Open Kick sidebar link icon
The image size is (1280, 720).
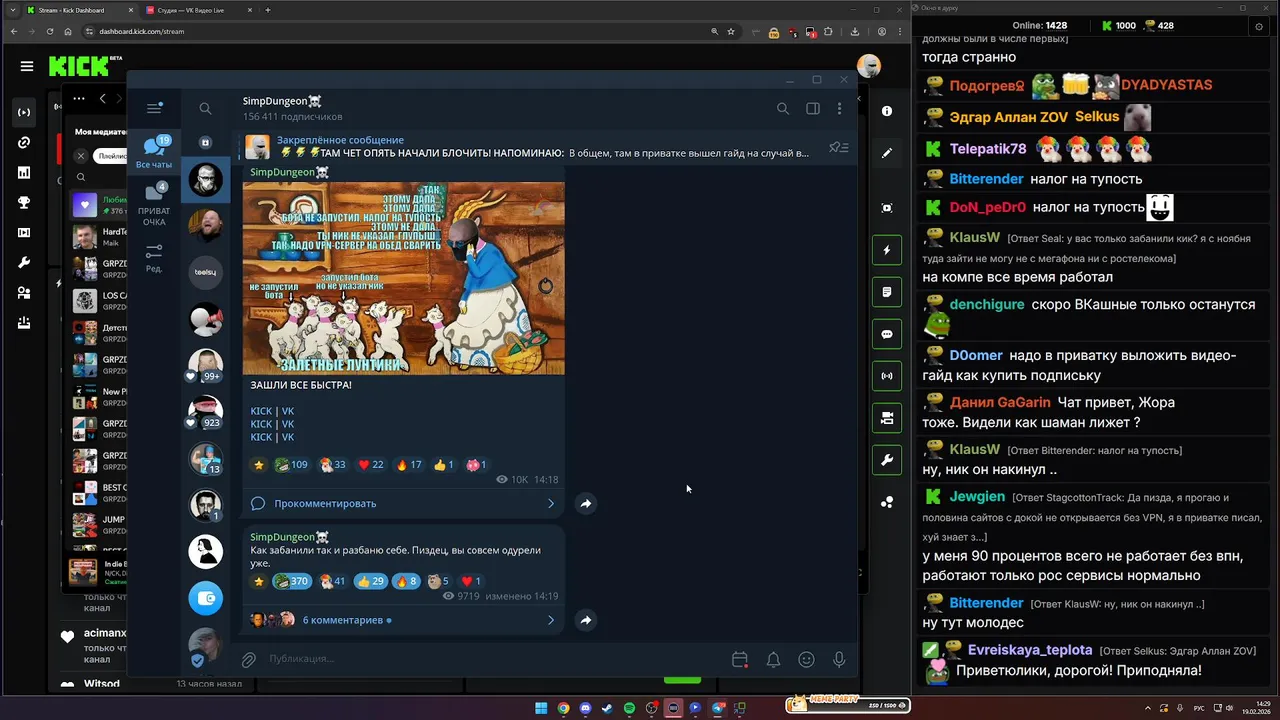[x=24, y=142]
